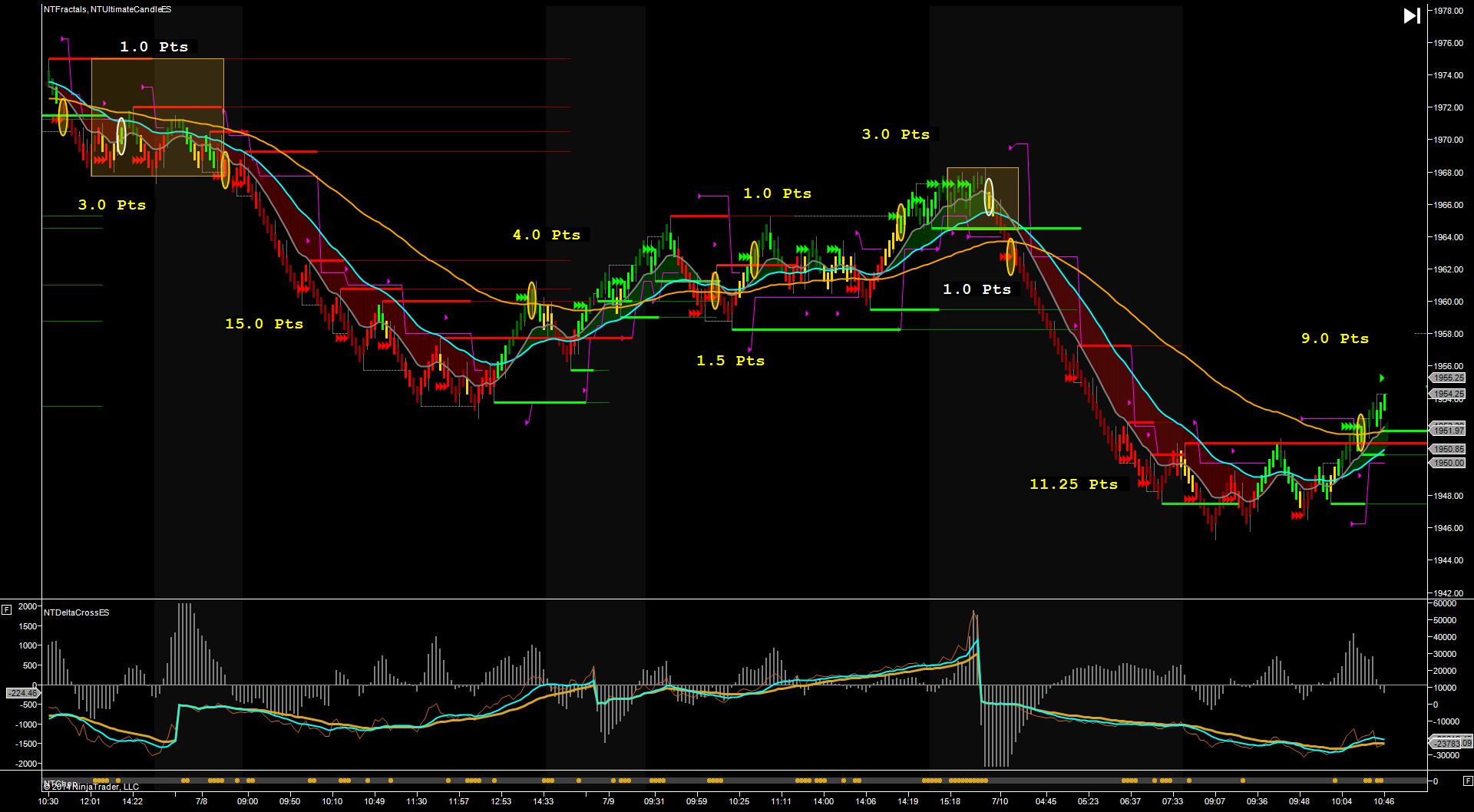Click the 1955.25 price marker

point(1449,378)
